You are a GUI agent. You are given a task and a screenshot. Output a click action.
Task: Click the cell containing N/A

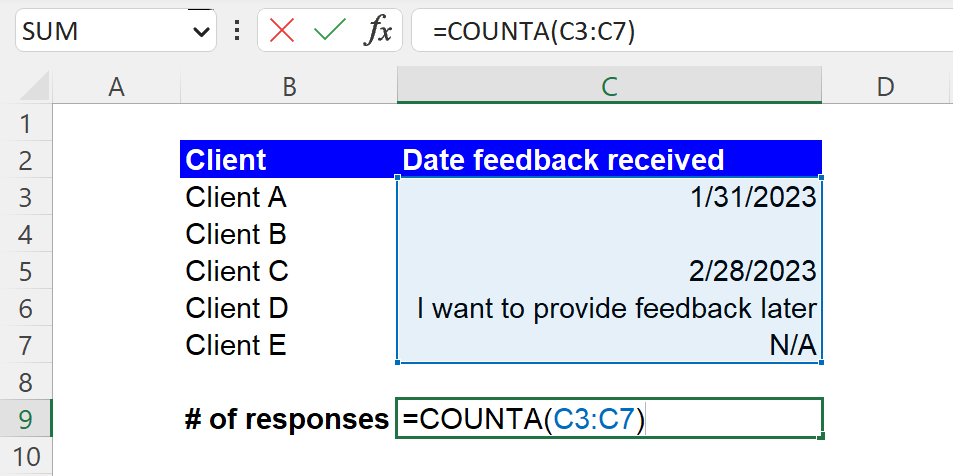coord(610,345)
